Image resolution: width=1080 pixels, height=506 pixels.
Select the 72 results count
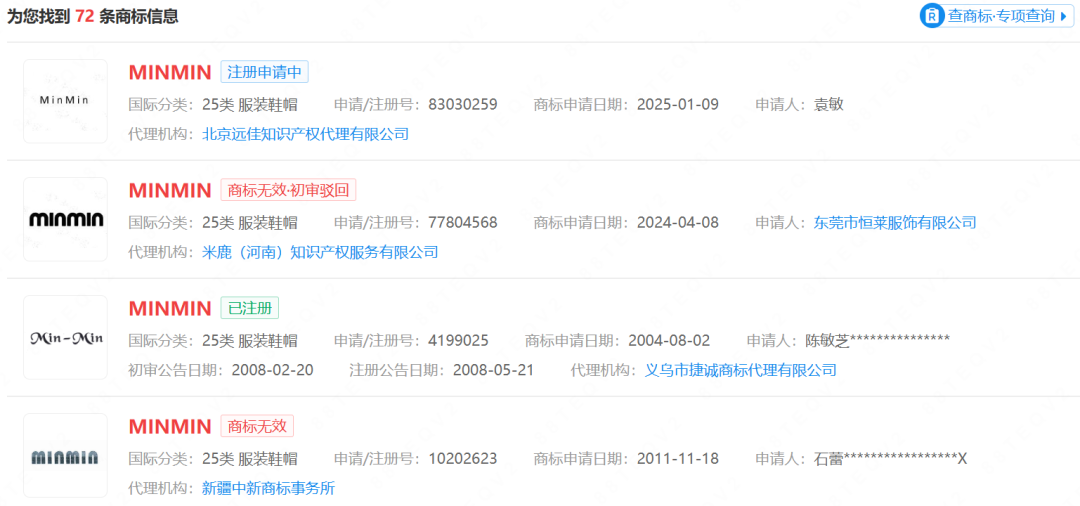(85, 17)
